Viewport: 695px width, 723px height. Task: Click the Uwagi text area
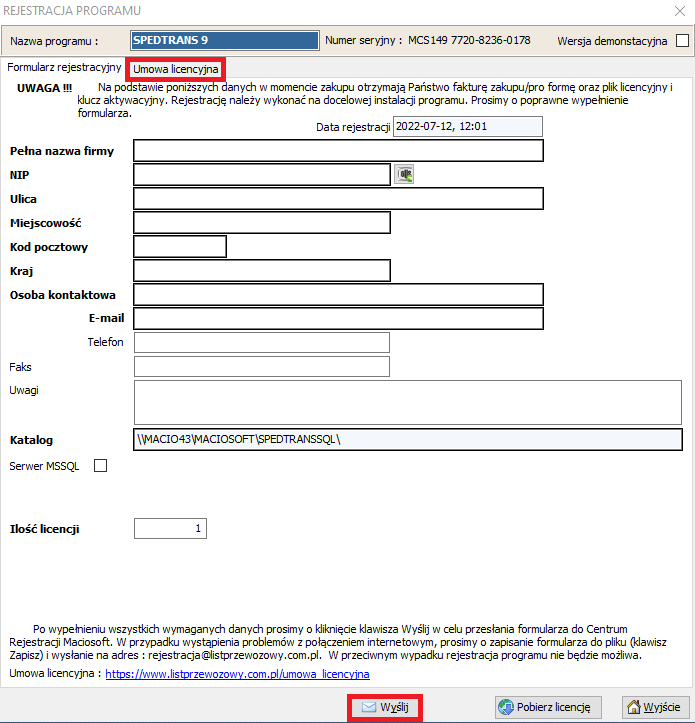click(408, 402)
